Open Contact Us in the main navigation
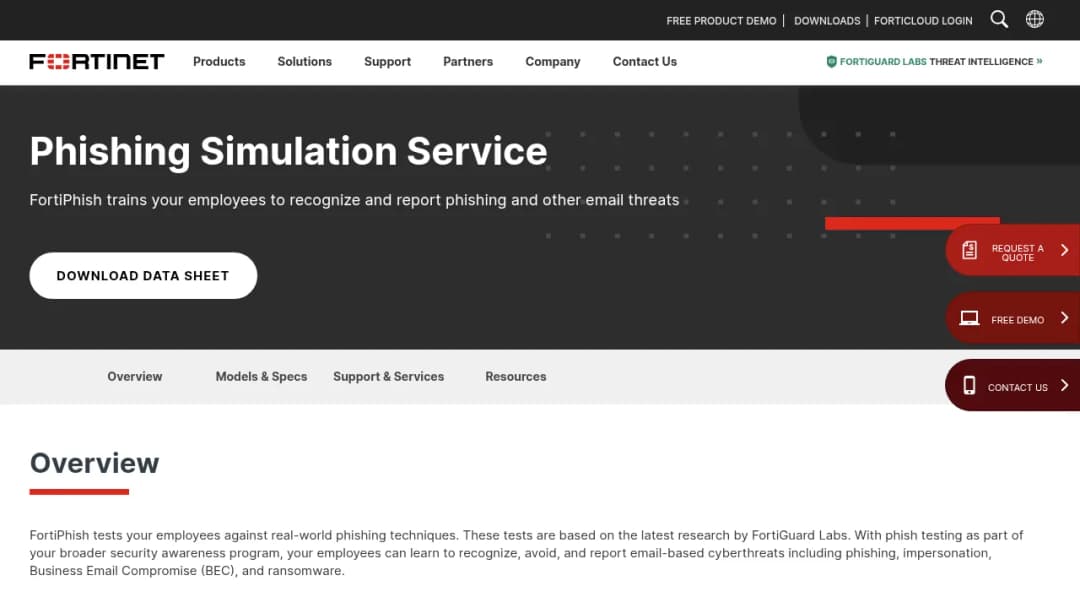The height and width of the screenshot is (608, 1080). [645, 61]
